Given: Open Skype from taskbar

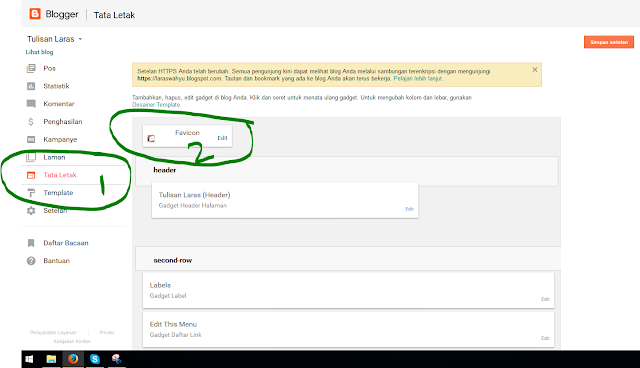Looking at the screenshot, I should [x=95, y=359].
